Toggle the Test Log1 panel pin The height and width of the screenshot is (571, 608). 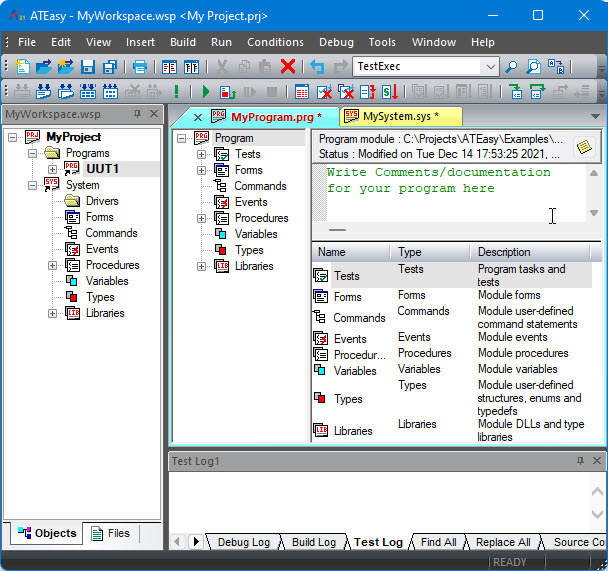[581, 461]
